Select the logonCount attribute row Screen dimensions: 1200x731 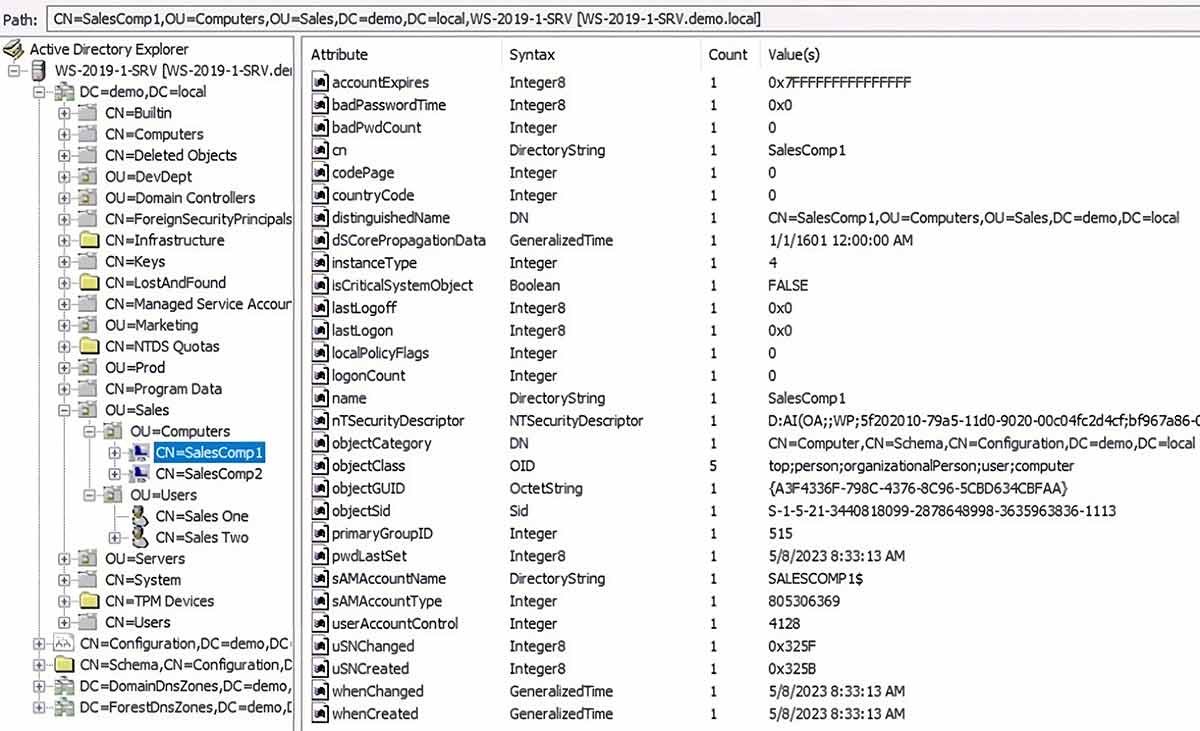751,376
